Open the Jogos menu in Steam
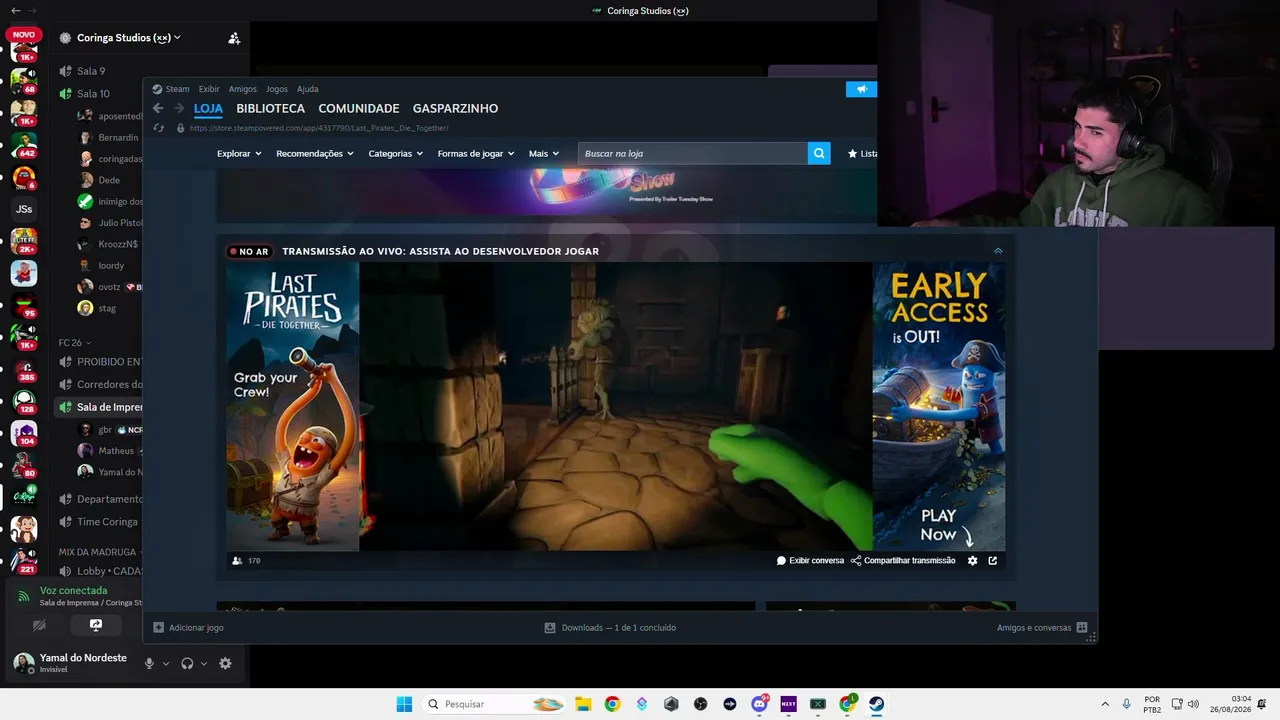Viewport: 1280px width, 720px height. click(x=277, y=89)
